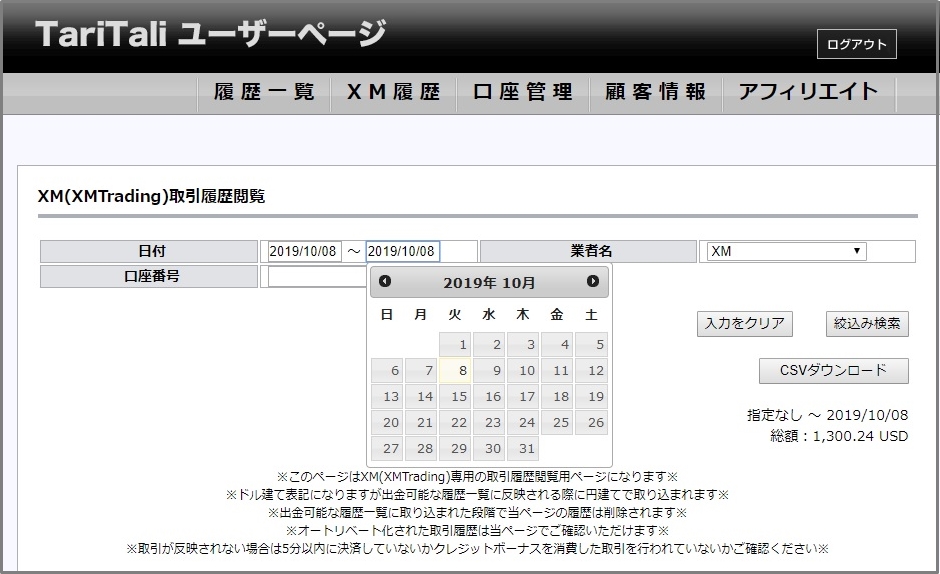
Task: Select October 26 in the calendar
Action: click(x=591, y=423)
